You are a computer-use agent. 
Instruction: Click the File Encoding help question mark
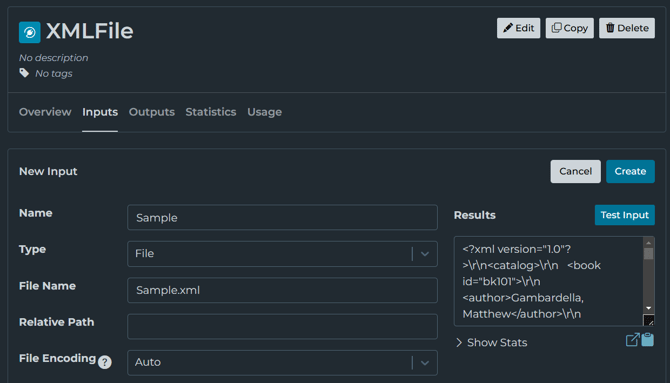pyautogui.click(x=105, y=362)
